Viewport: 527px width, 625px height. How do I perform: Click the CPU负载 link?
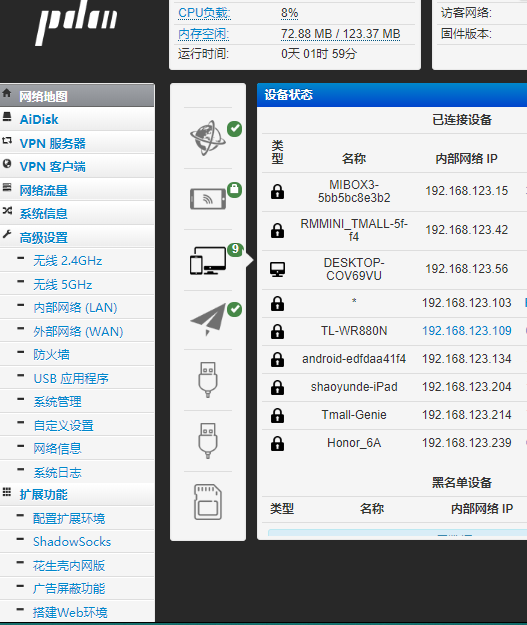(204, 13)
